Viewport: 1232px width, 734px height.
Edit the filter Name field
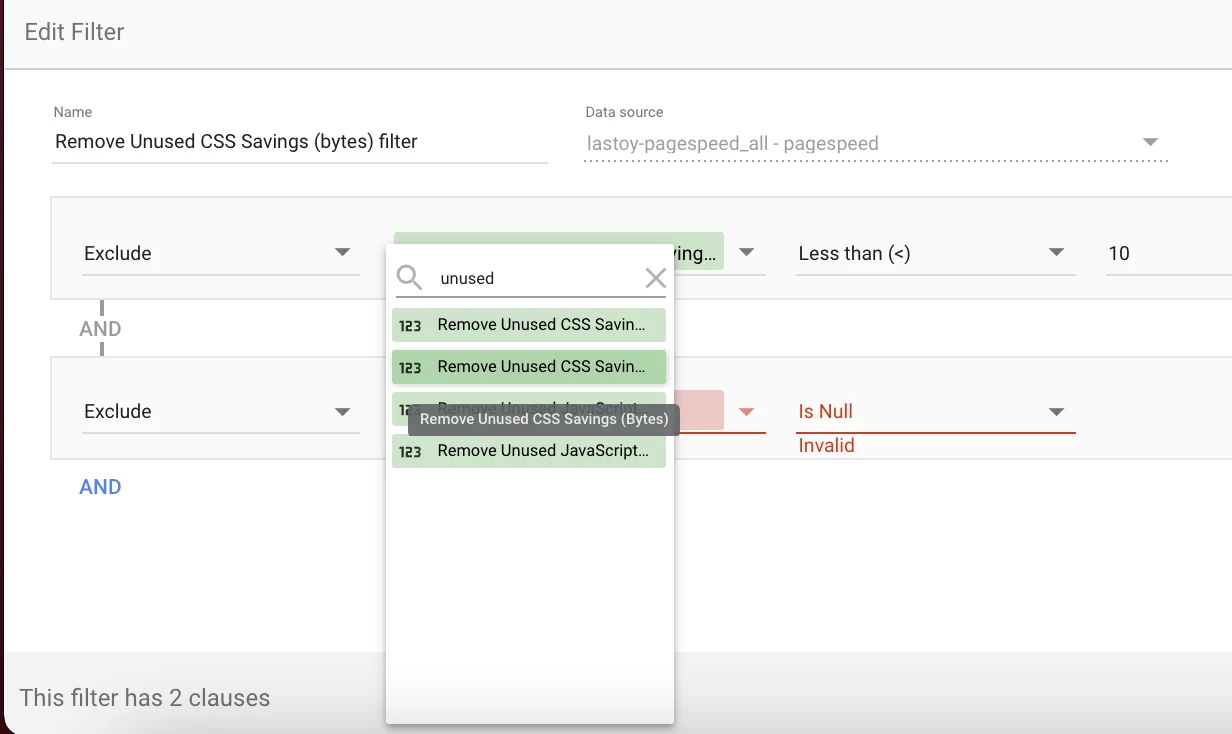(300, 142)
